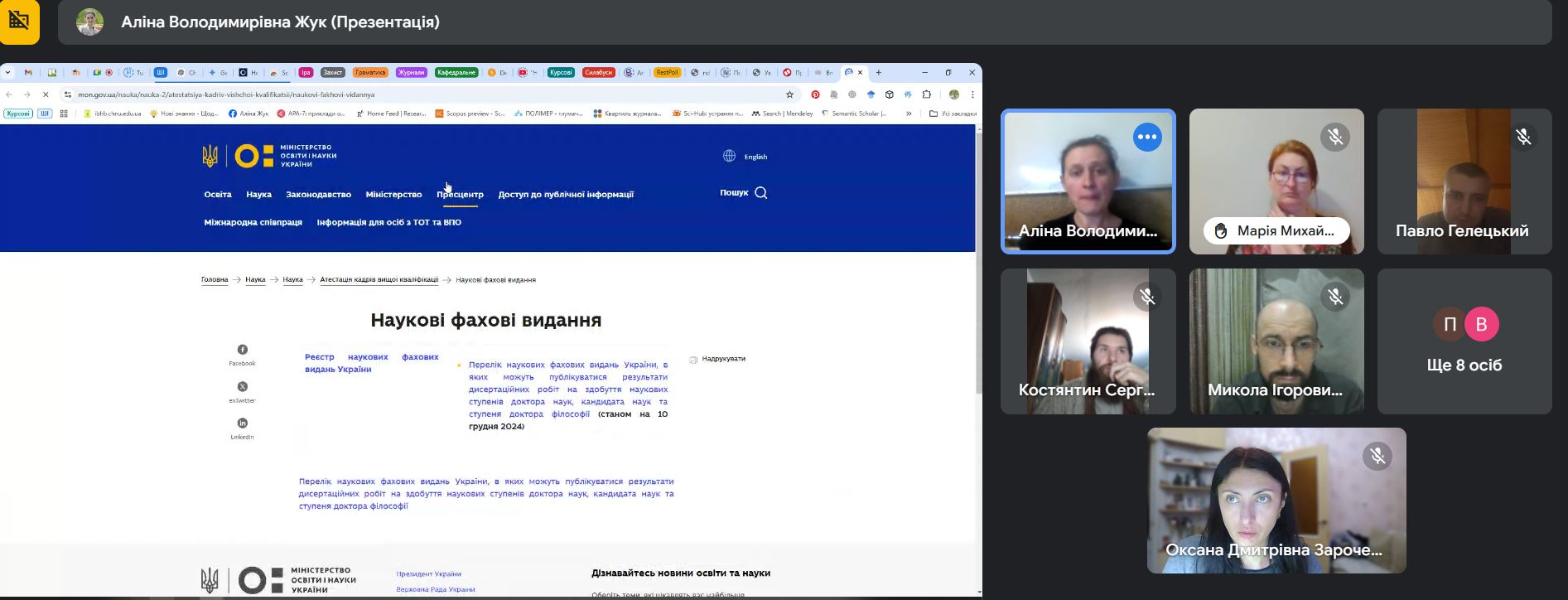1568x600 pixels.
Task: Share the page via Facebook icon
Action: point(242,350)
